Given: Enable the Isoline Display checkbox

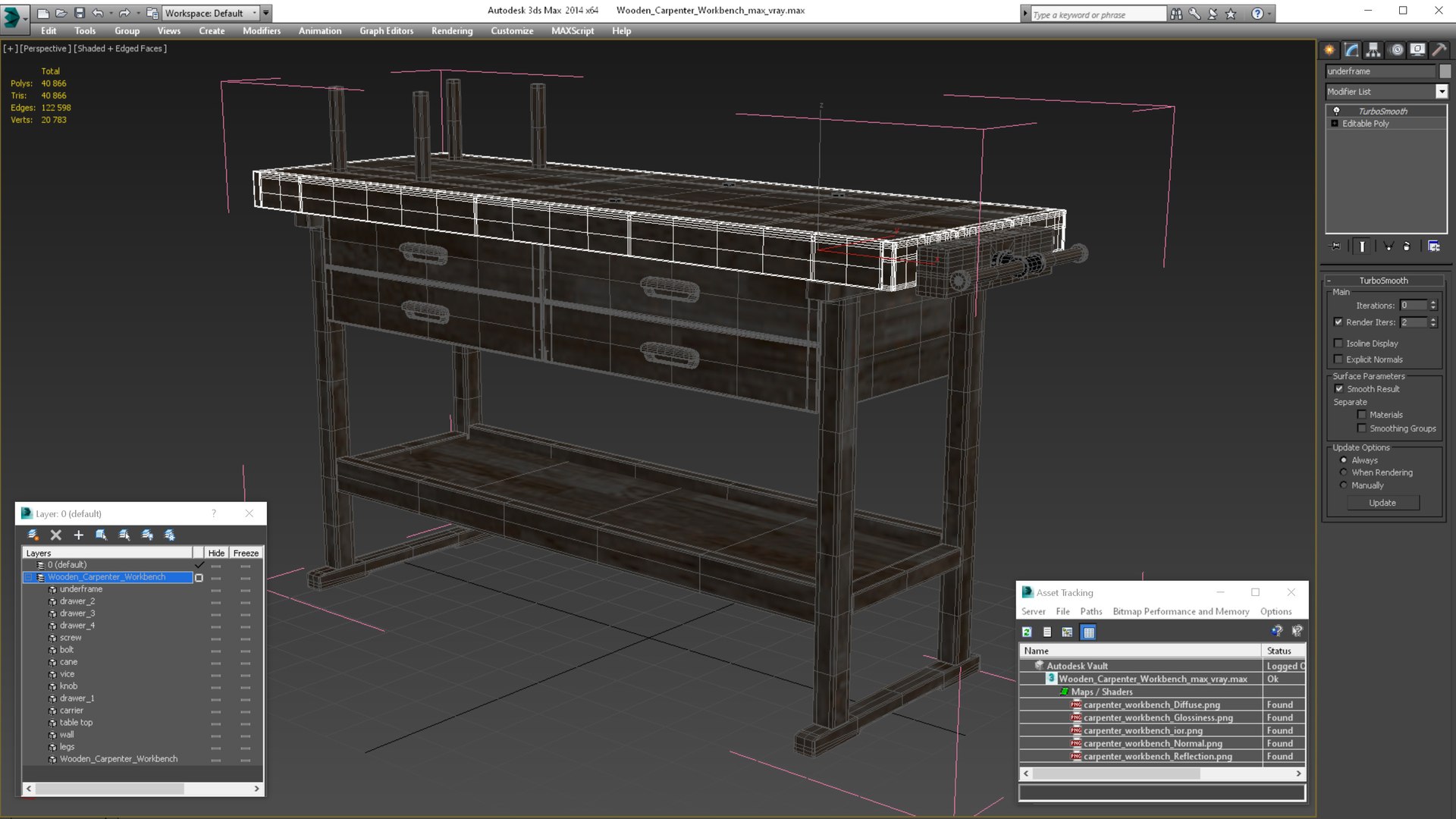Looking at the screenshot, I should tap(1338, 344).
